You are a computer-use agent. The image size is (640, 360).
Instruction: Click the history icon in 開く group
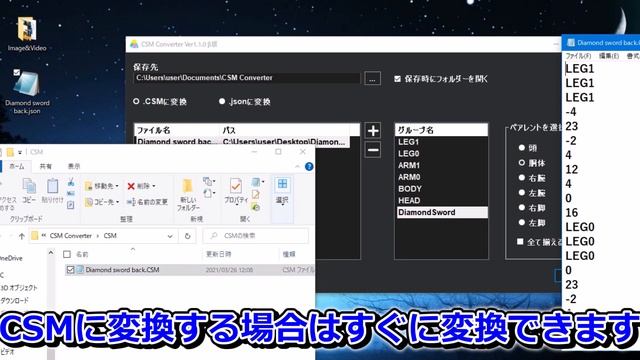256,207
